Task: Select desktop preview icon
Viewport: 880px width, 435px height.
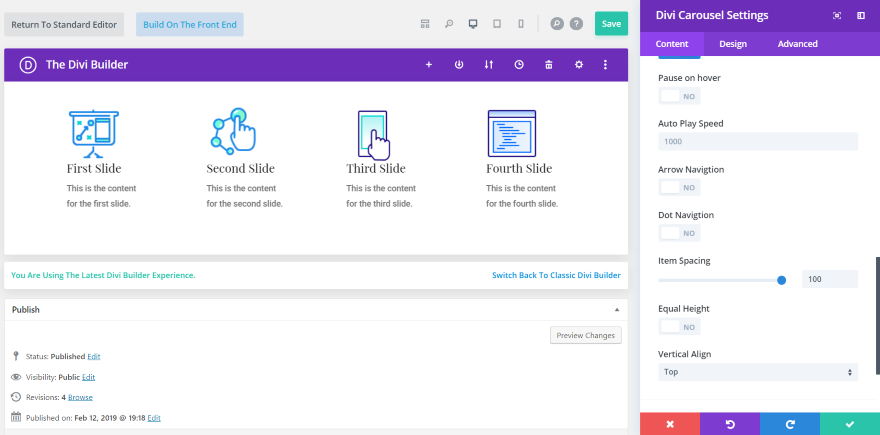Action: click(473, 24)
